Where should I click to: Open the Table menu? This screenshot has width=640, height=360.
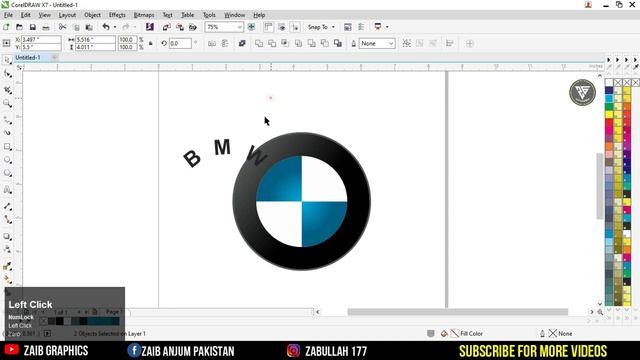(187, 15)
